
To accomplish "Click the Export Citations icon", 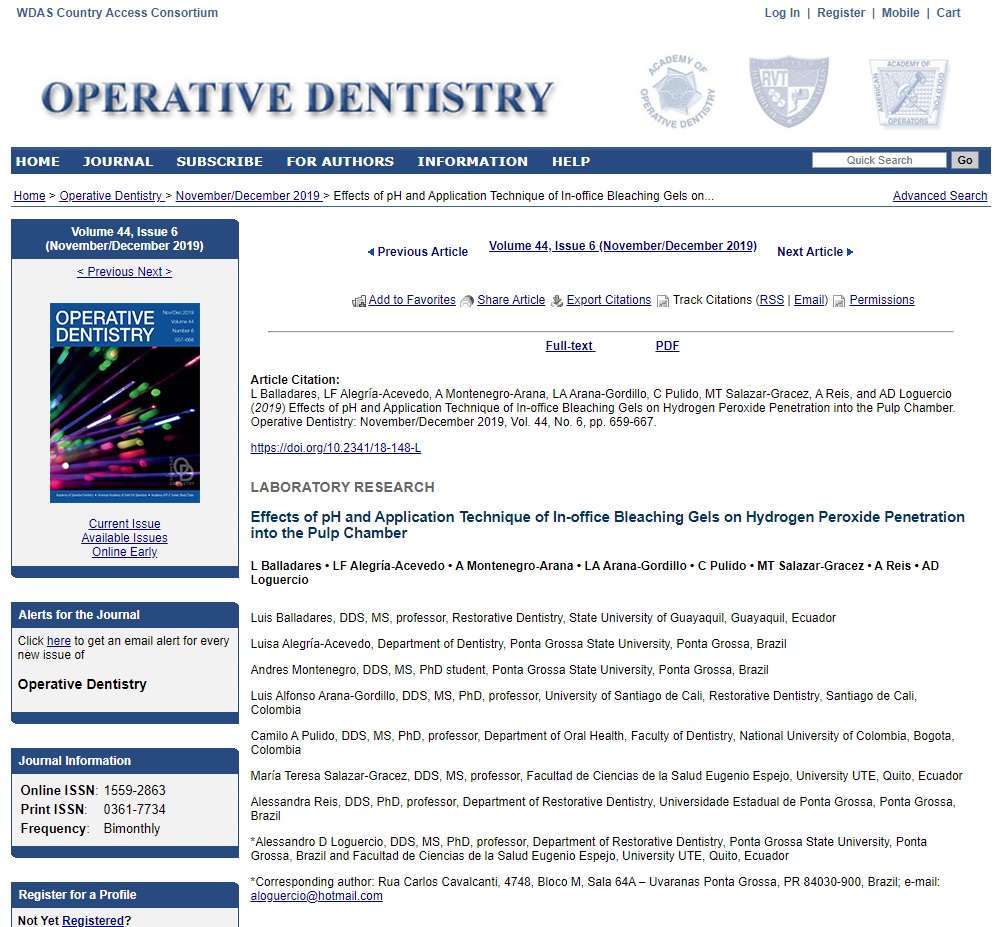I will pos(557,301).
